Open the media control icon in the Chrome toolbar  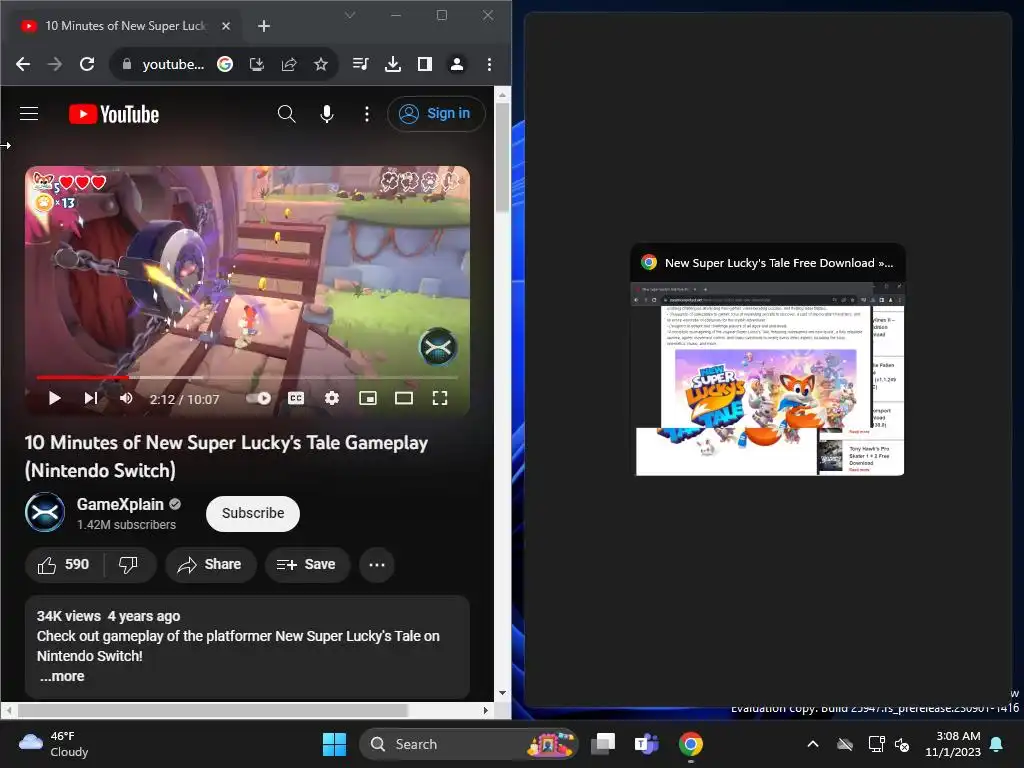(360, 64)
